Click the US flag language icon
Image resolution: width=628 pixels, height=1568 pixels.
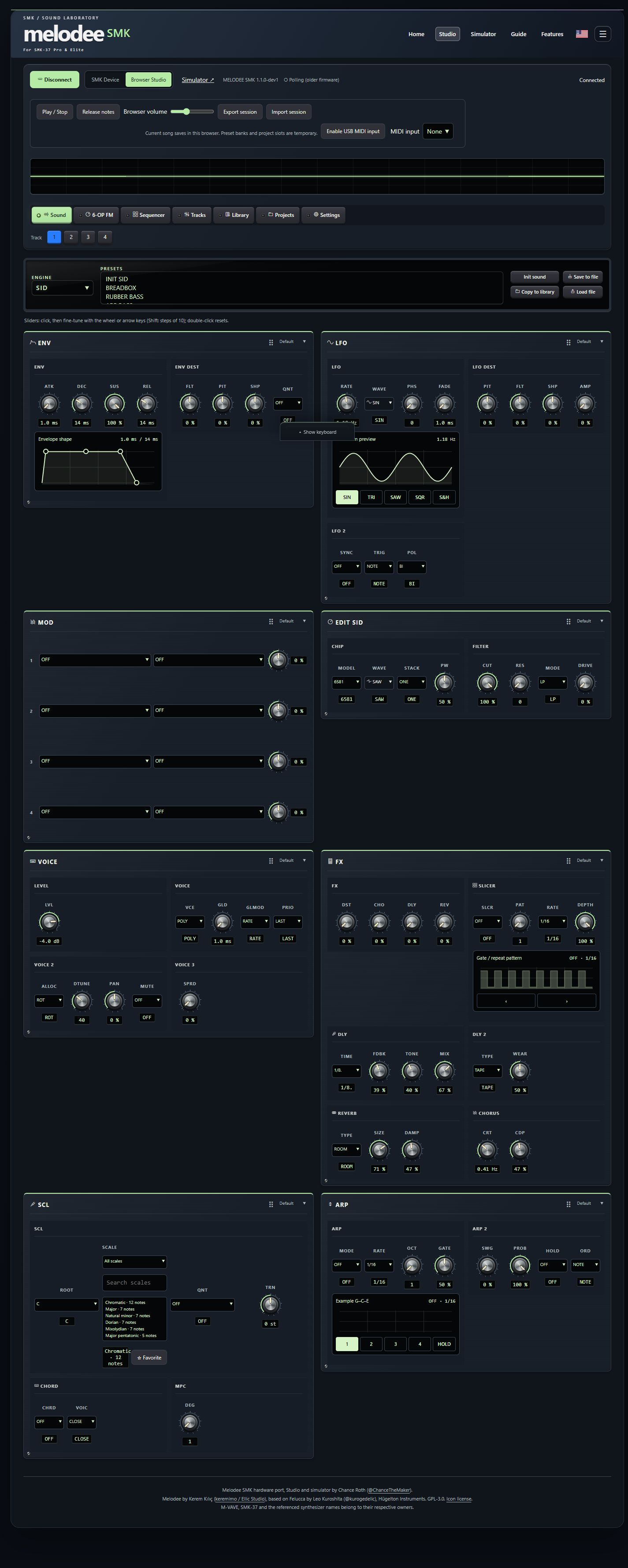click(x=582, y=34)
